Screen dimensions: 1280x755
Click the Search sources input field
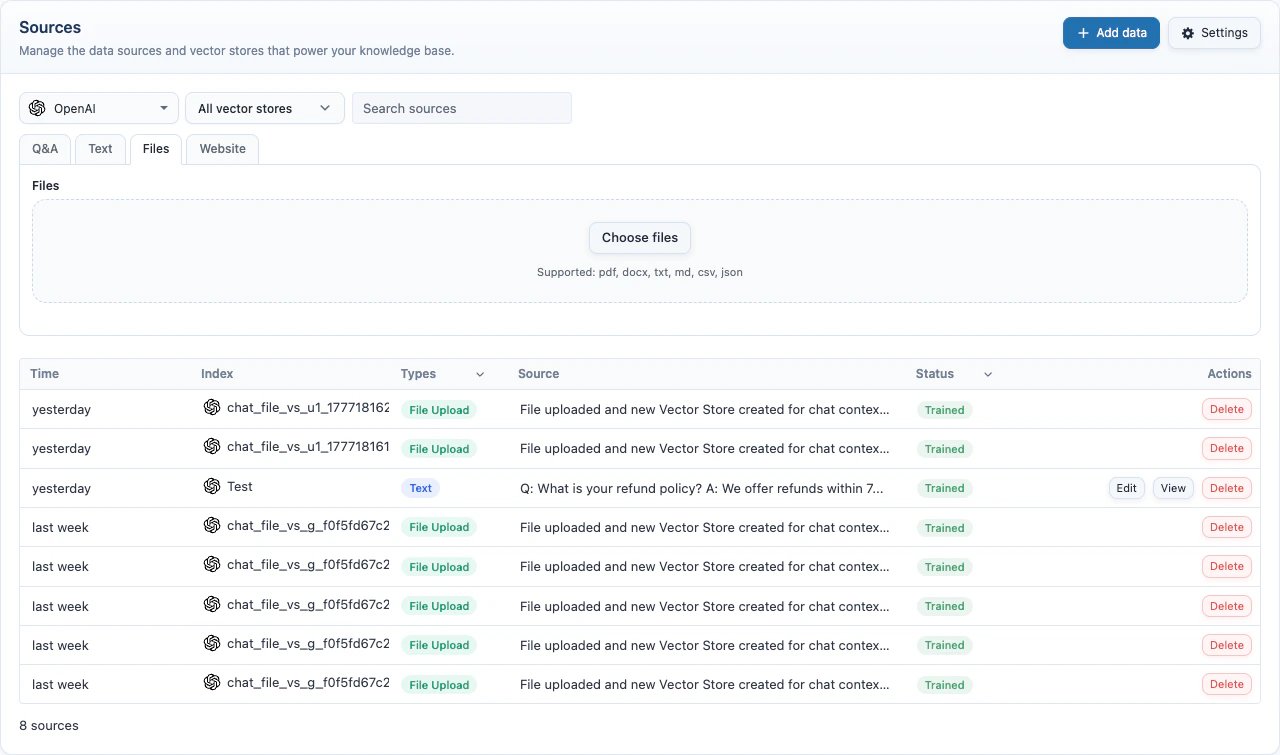tap(462, 107)
